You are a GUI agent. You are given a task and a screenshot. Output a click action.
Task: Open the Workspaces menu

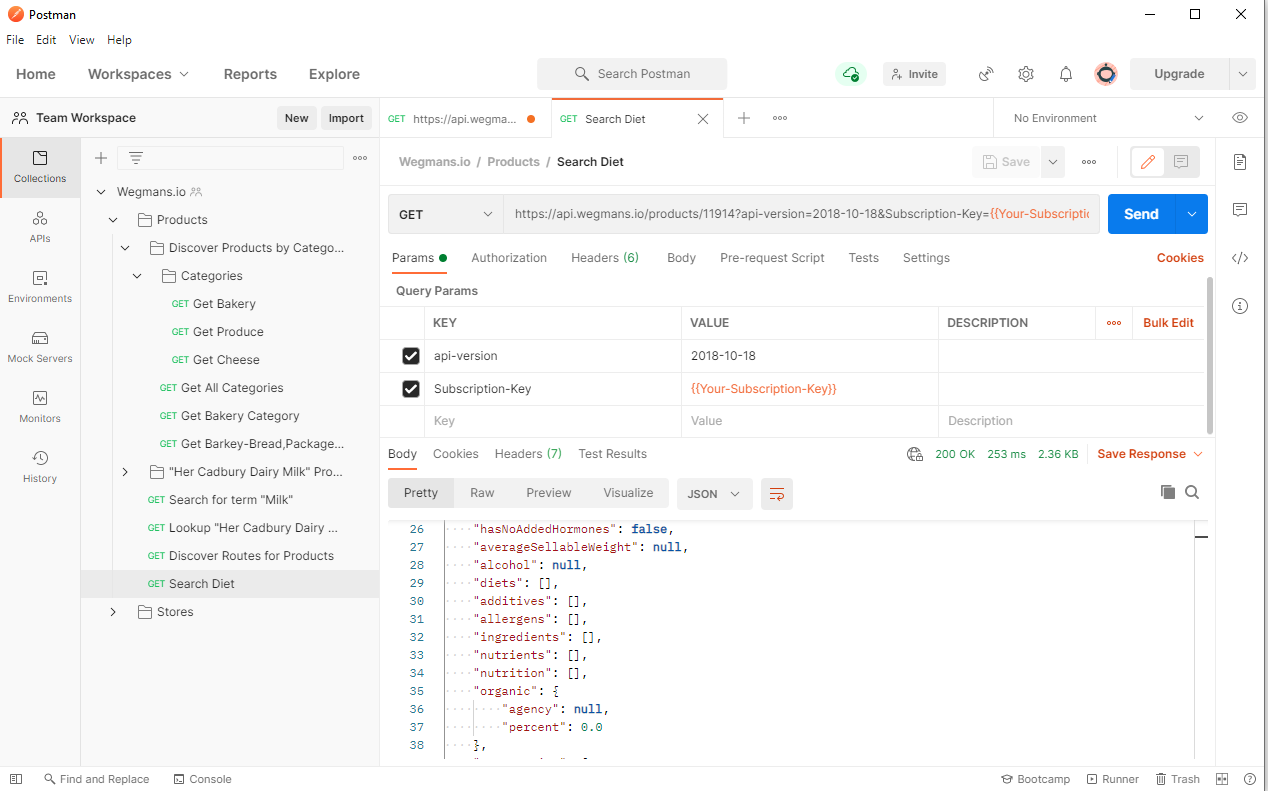[x=138, y=74]
